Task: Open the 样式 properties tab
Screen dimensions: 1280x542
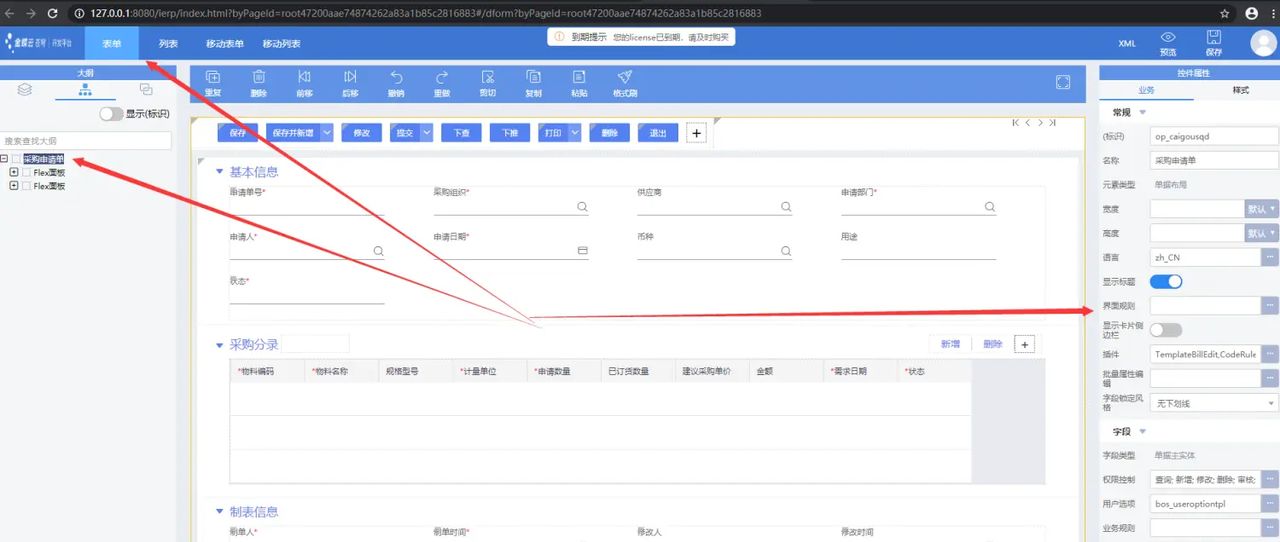Action: tap(1240, 90)
